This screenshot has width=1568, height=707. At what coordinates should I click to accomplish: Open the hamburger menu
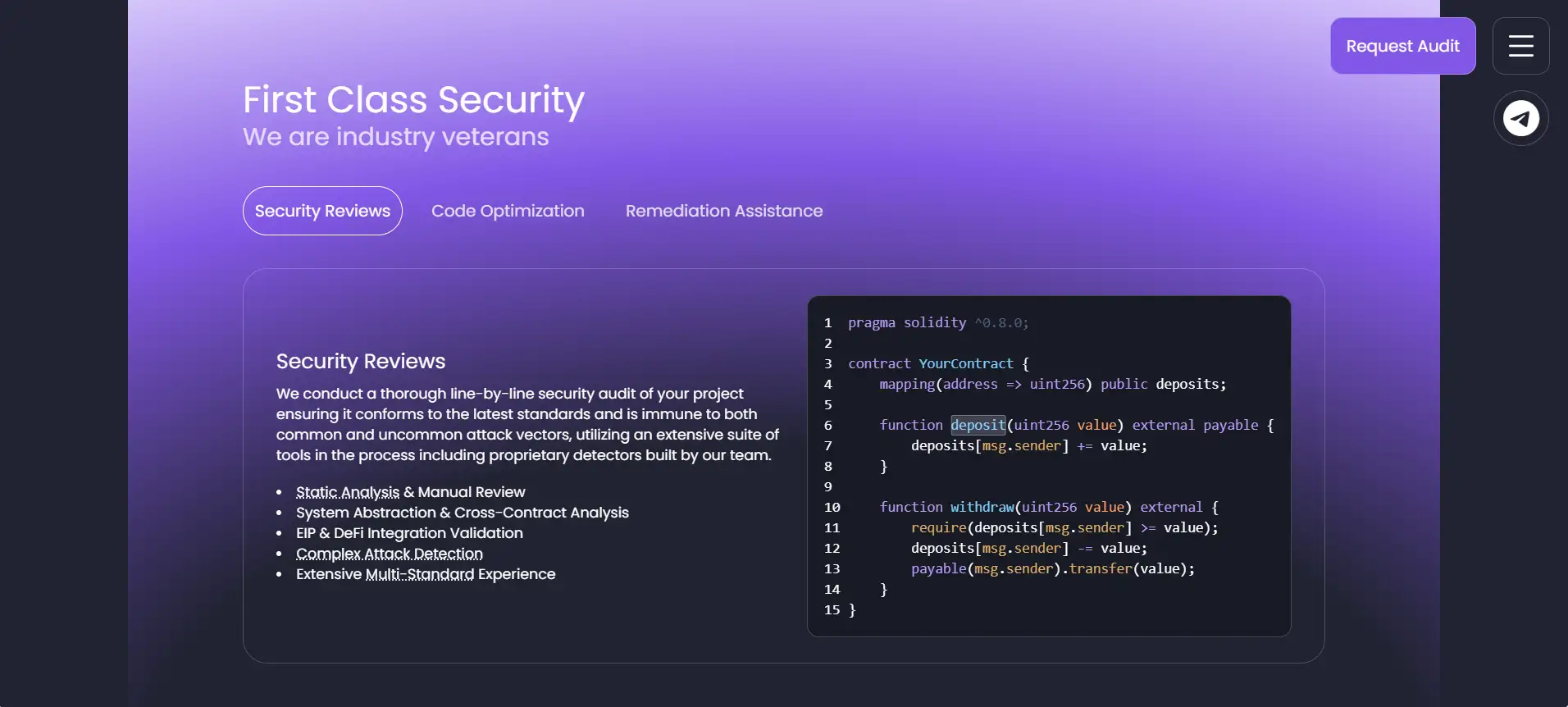pos(1520,46)
